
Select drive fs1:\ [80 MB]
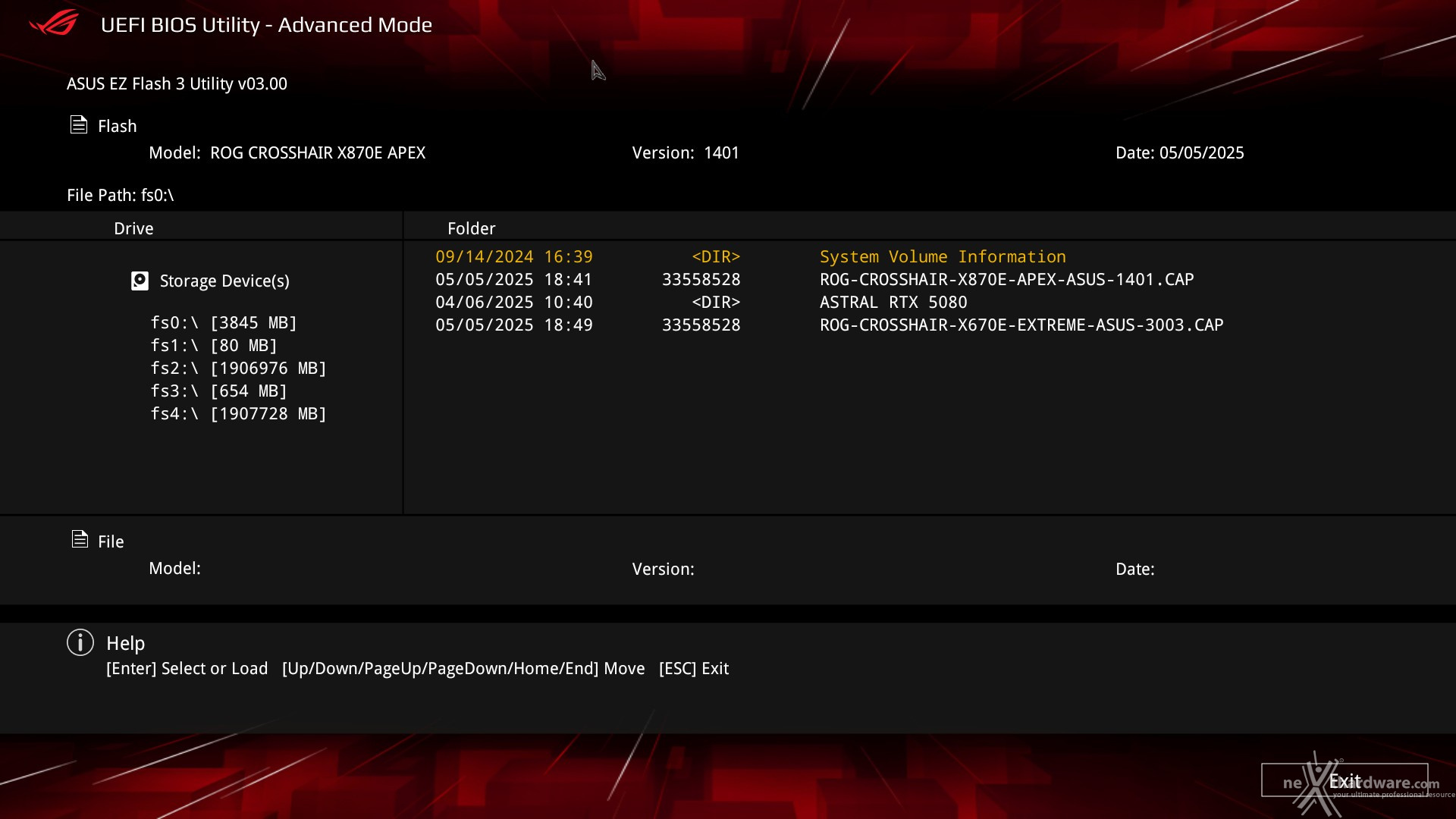click(x=214, y=346)
